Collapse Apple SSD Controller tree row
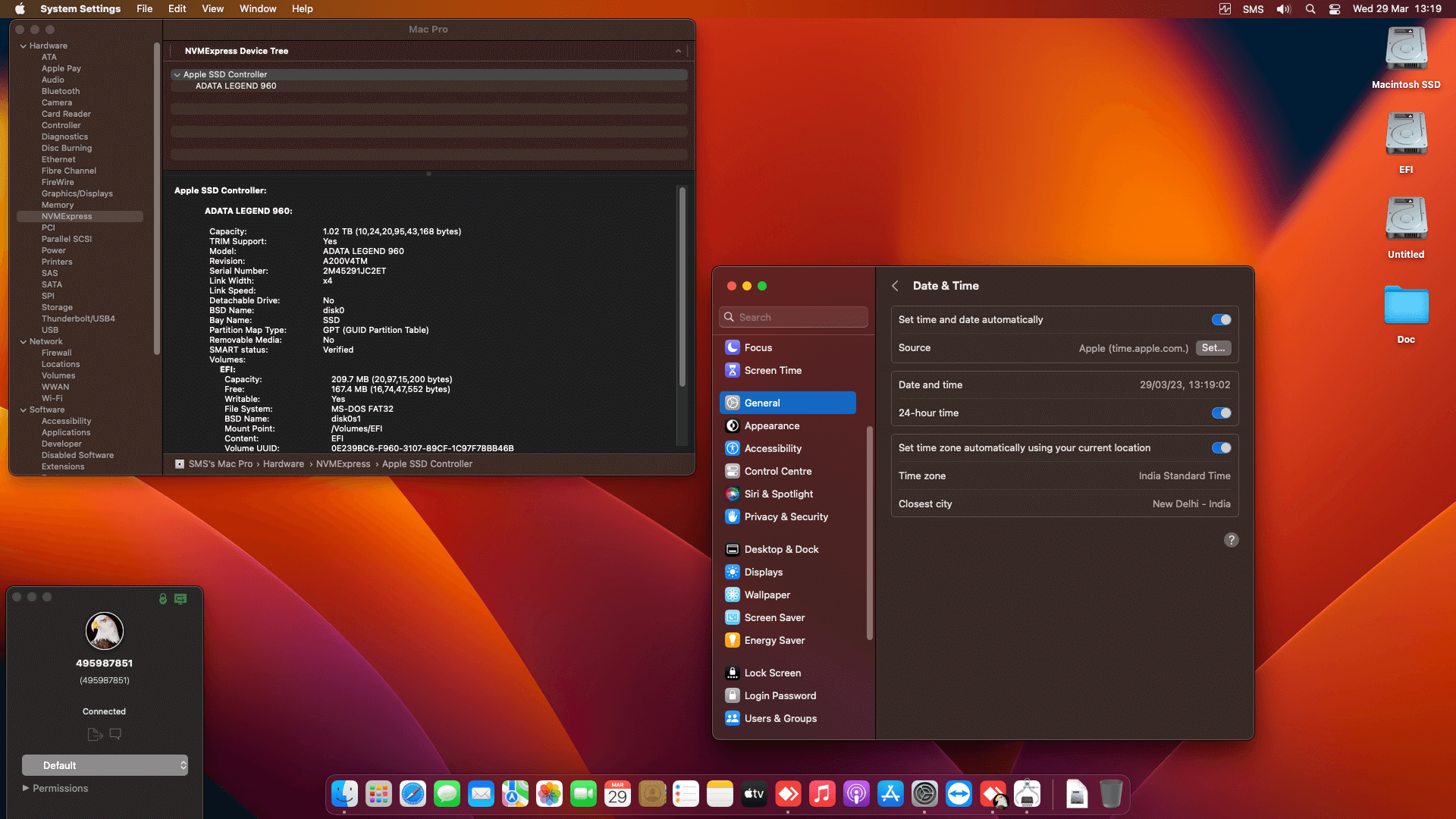Image resolution: width=1456 pixels, height=819 pixels. point(177,75)
